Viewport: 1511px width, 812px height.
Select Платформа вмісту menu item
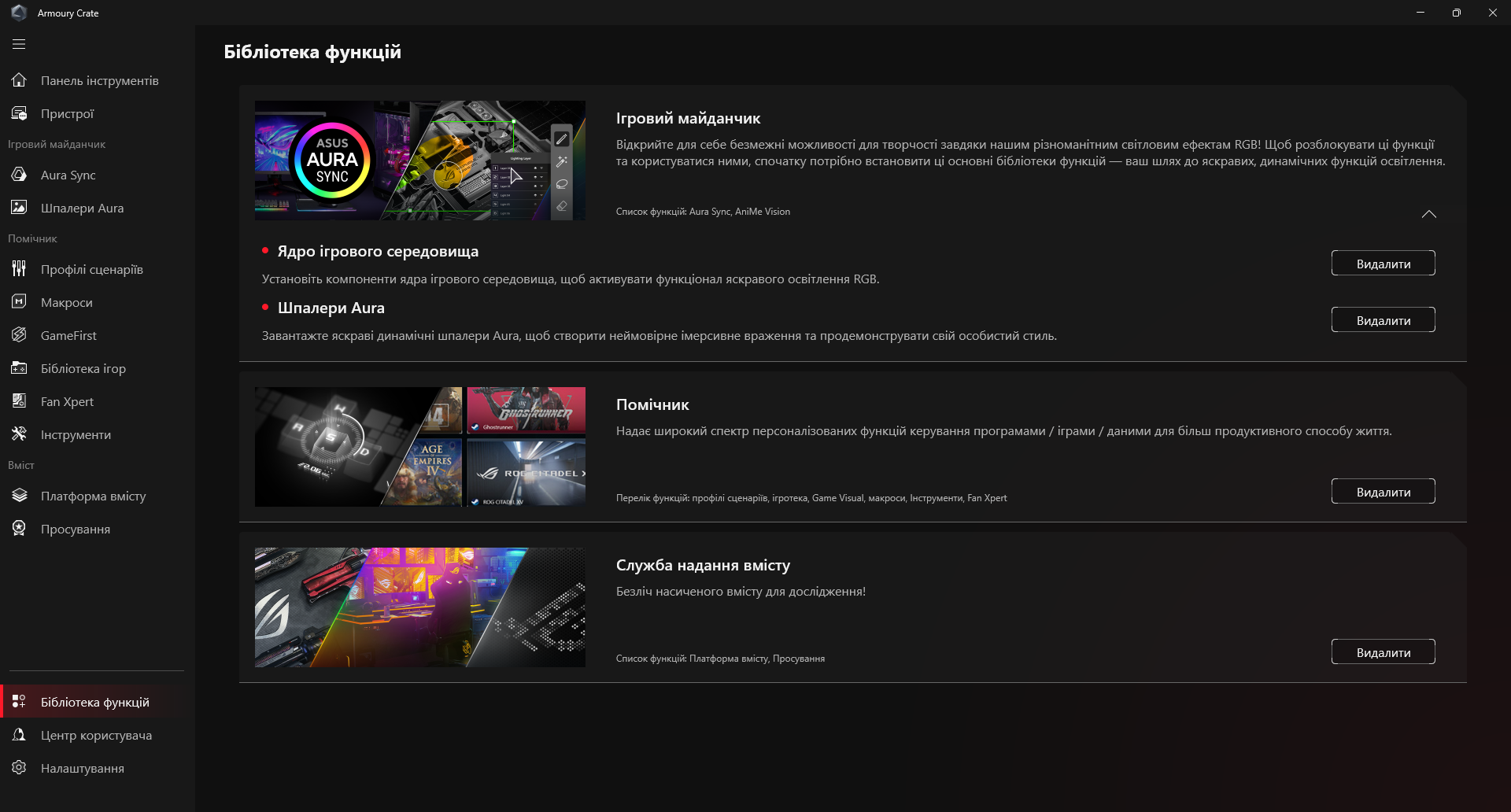pyautogui.click(x=98, y=496)
